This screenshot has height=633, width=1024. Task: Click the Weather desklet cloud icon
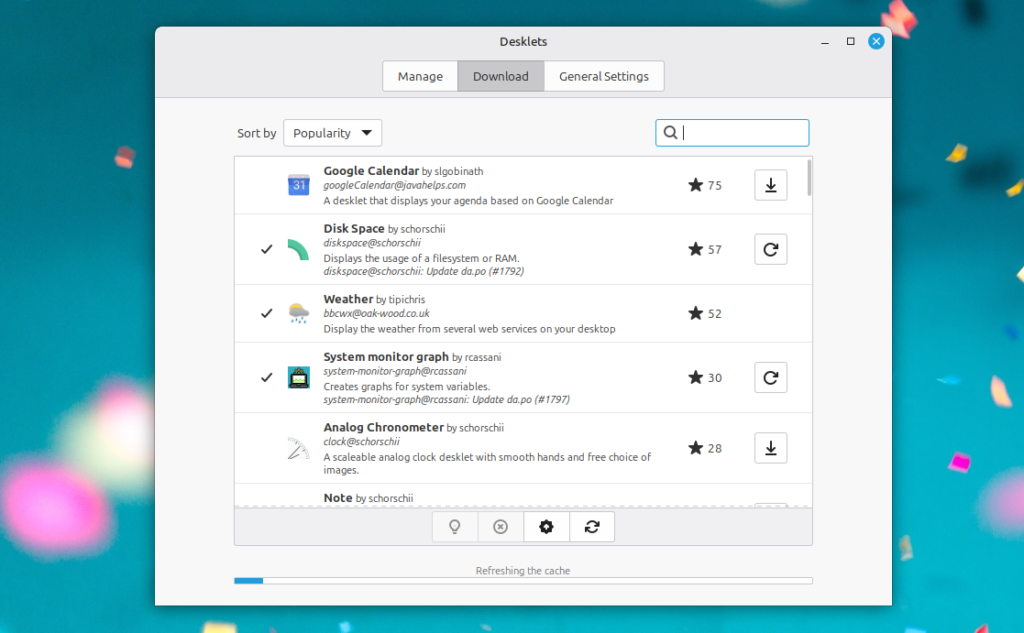click(299, 313)
